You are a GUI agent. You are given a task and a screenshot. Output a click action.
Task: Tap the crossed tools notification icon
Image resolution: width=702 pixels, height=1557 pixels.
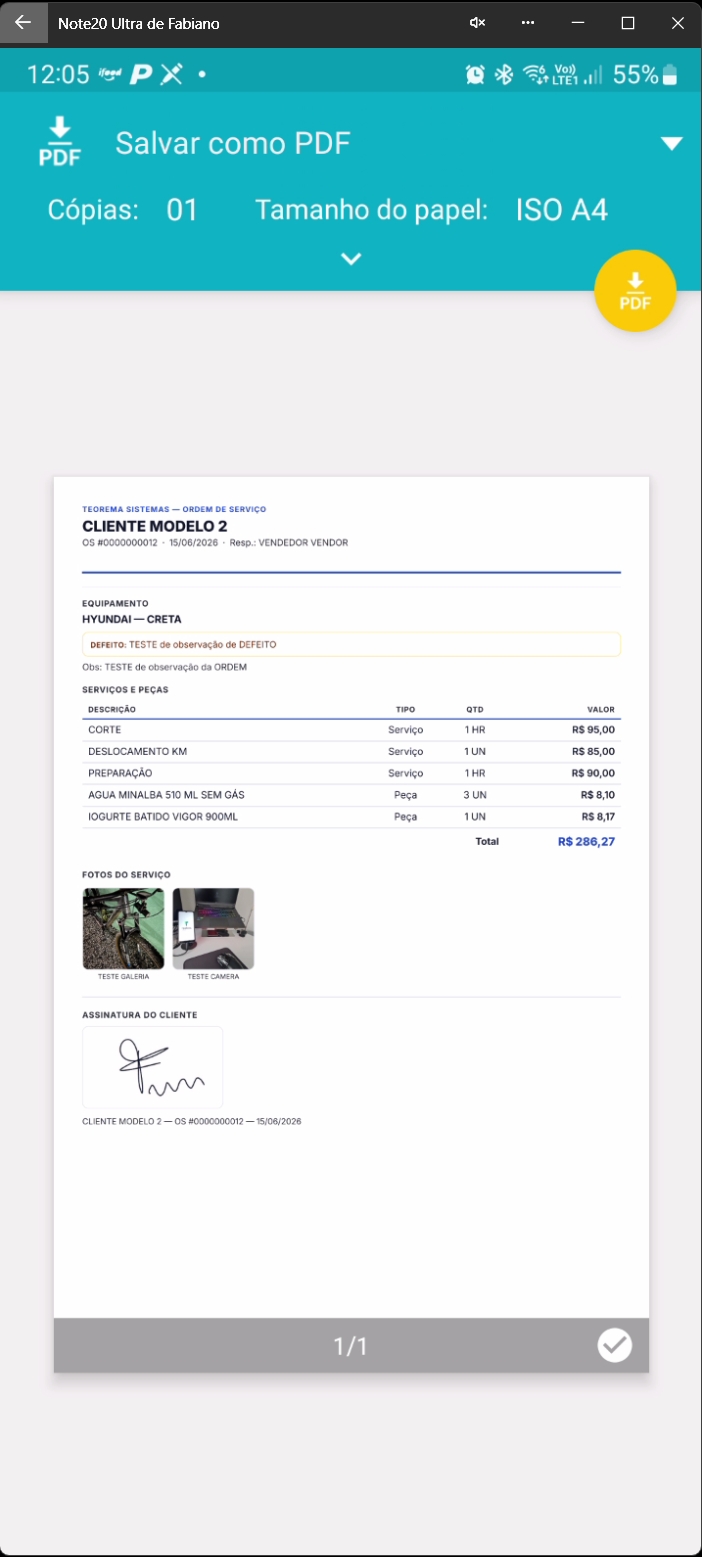coord(172,74)
